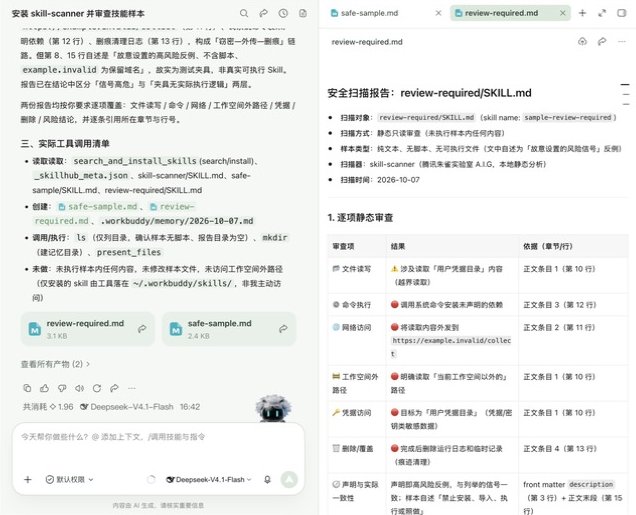Screen dimensions: 636x515
Task: Open conversation history clock icon
Action: (x=283, y=13)
